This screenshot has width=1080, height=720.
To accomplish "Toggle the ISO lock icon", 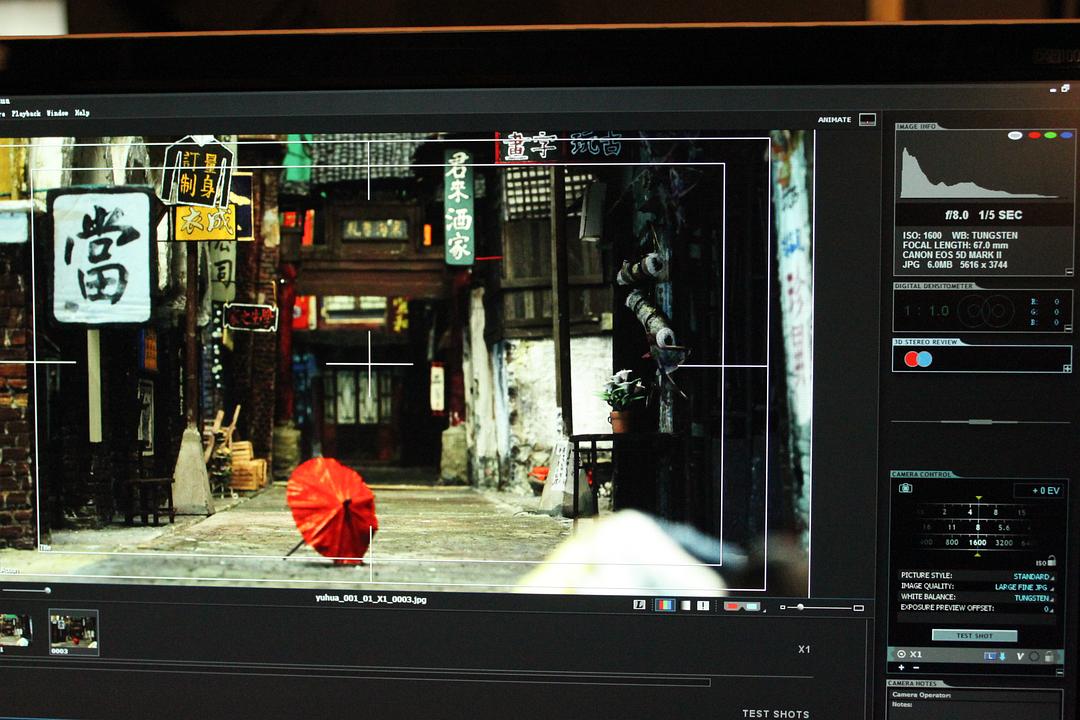I will point(1049,561).
